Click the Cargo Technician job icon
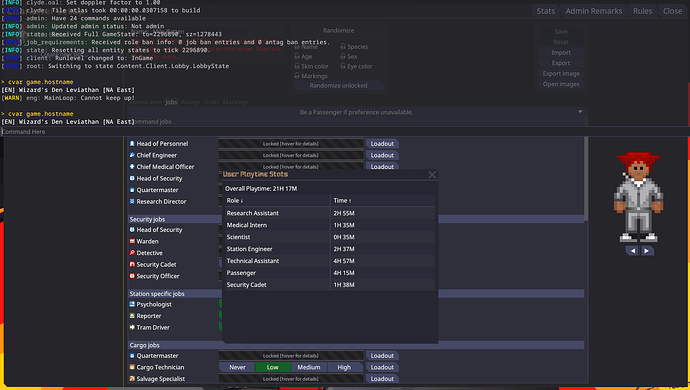This screenshot has height=390, width=690. pos(132,367)
